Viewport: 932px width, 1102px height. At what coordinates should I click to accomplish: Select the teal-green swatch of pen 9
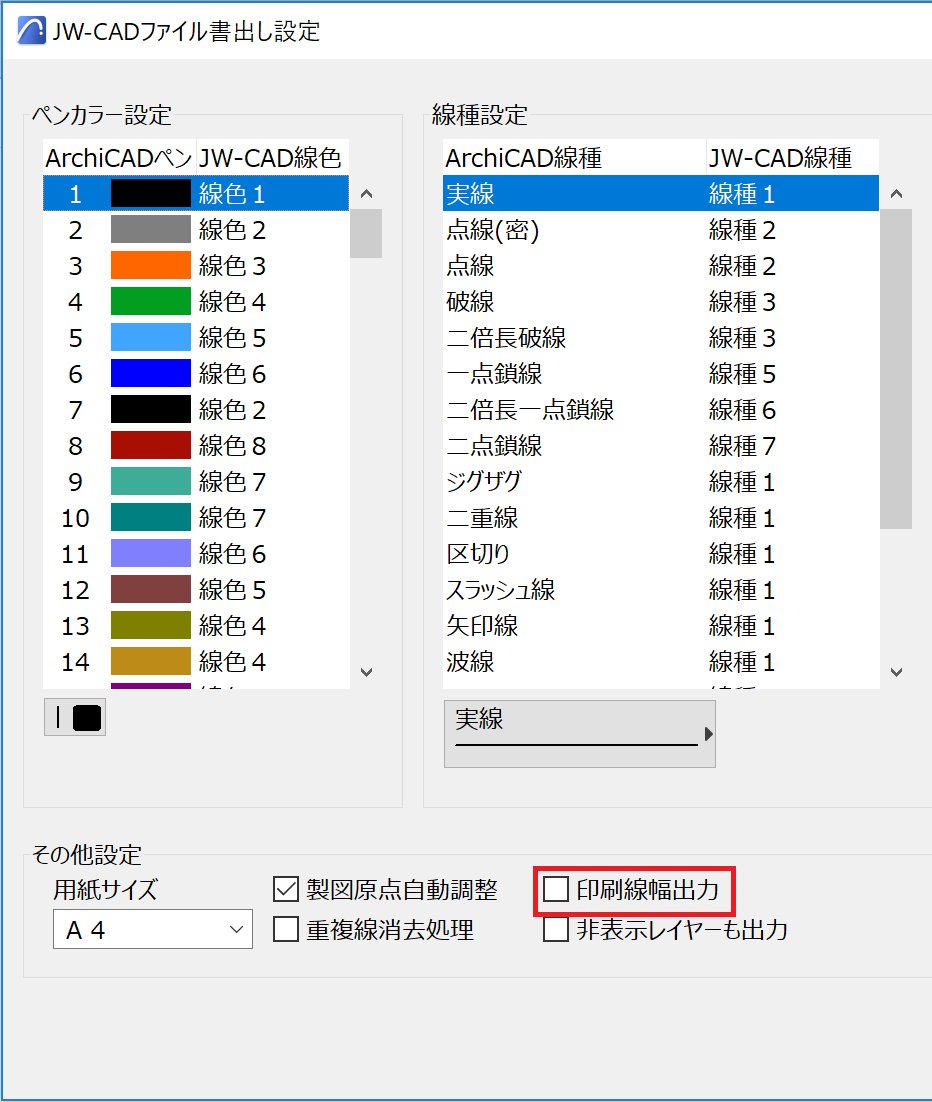click(150, 481)
